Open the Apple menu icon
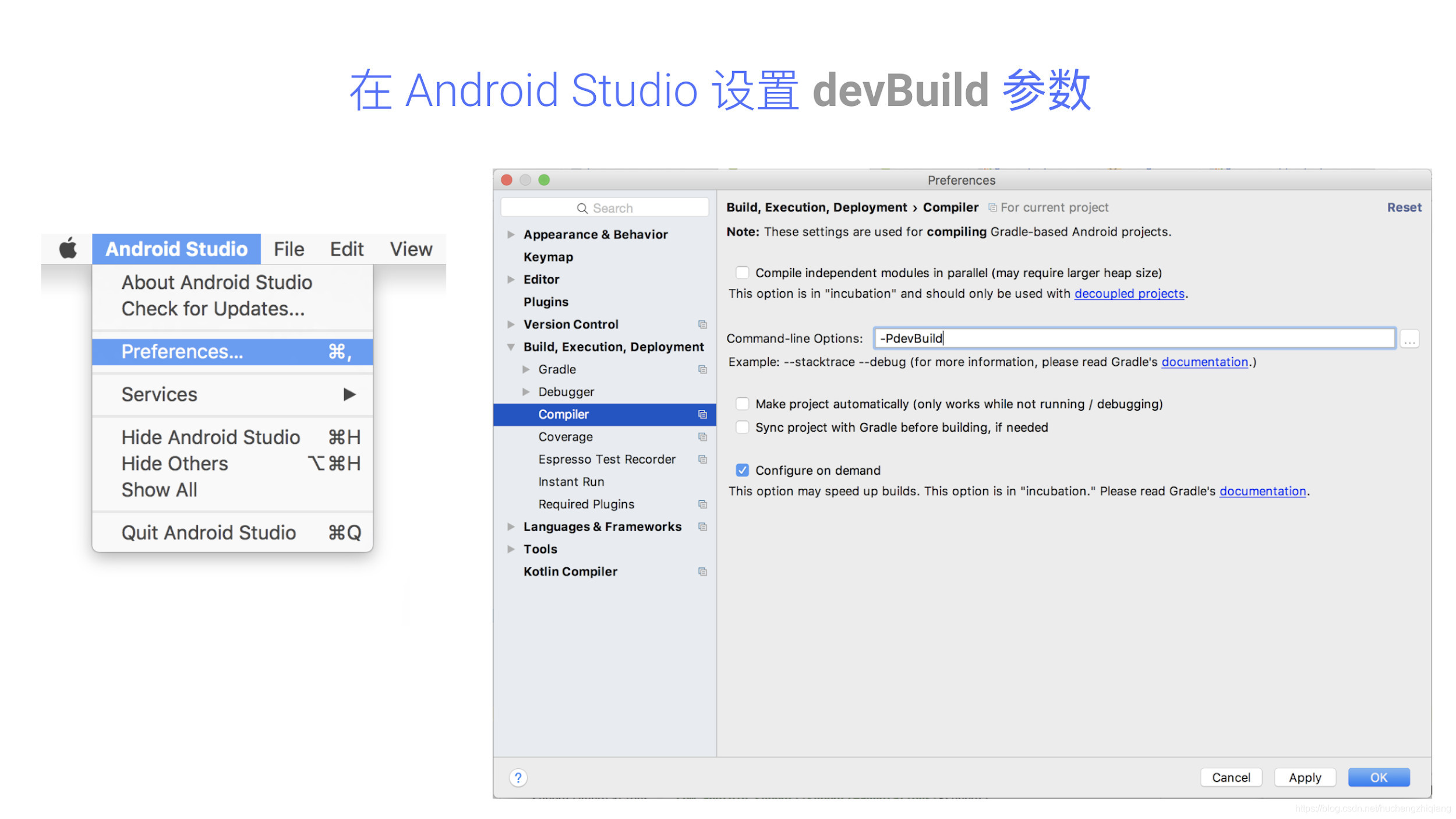The width and height of the screenshot is (1456, 819). click(x=68, y=248)
